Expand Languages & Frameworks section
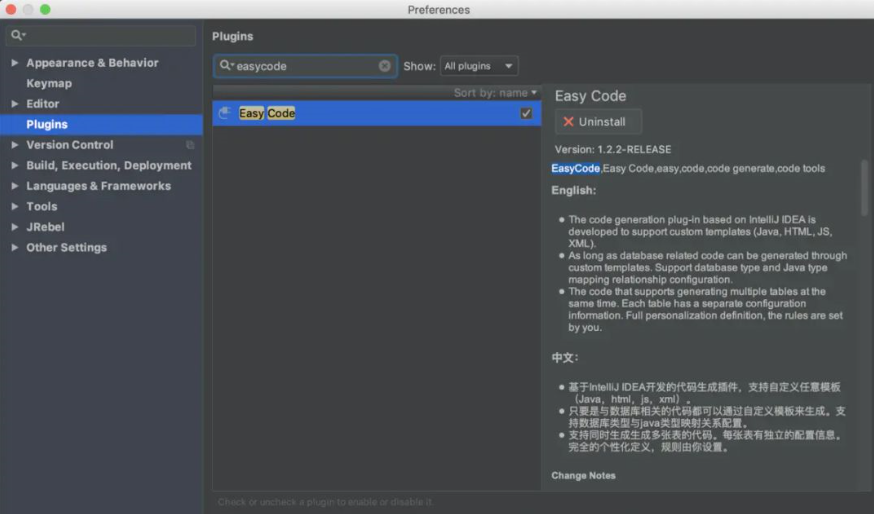The width and height of the screenshot is (874, 514). click(x=15, y=186)
